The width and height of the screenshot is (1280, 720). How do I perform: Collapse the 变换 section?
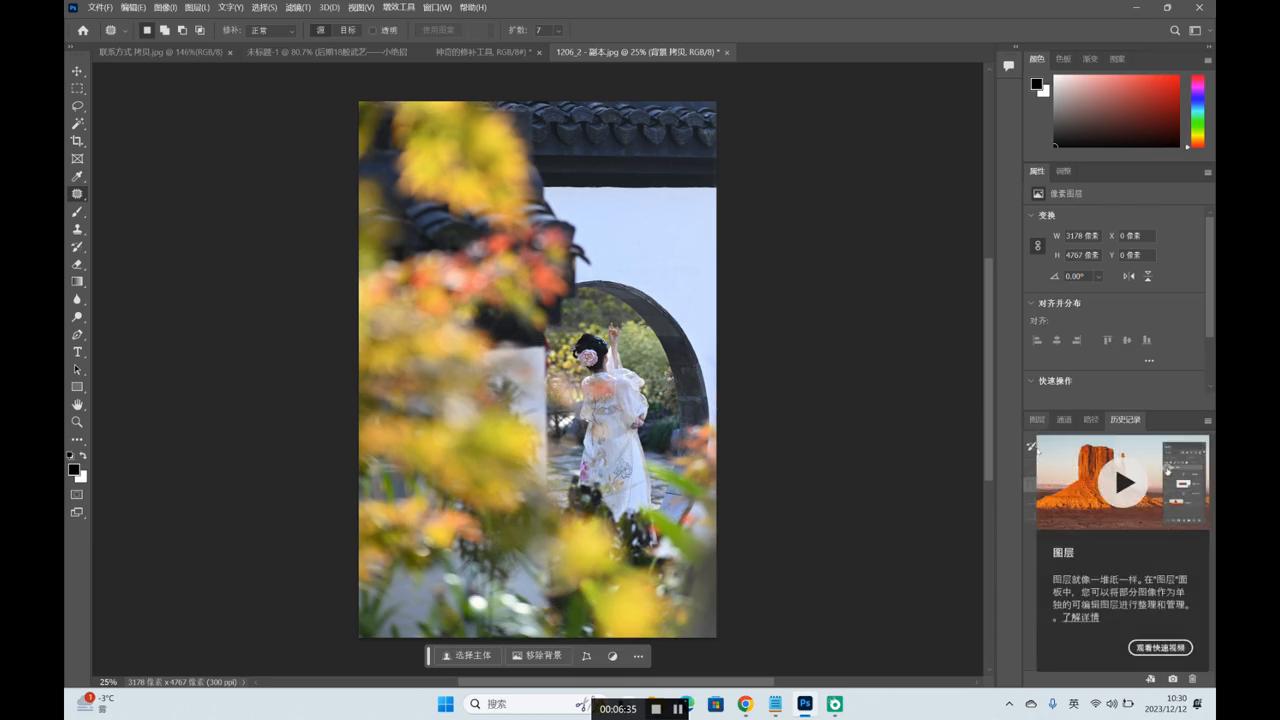[1031, 216]
